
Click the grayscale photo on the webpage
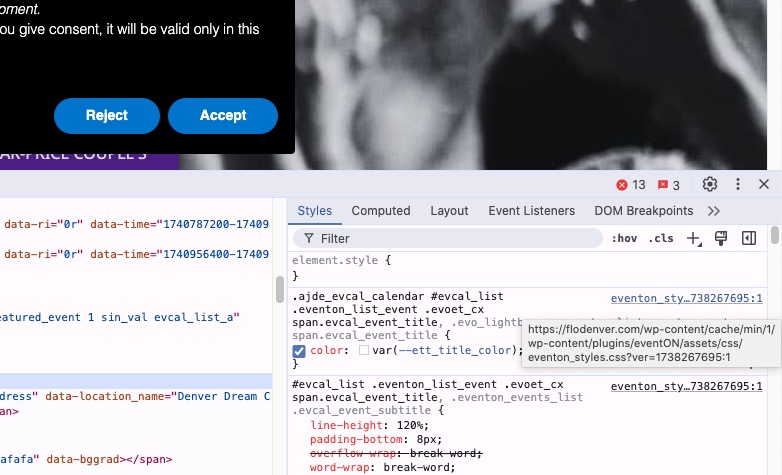[x=531, y=85]
